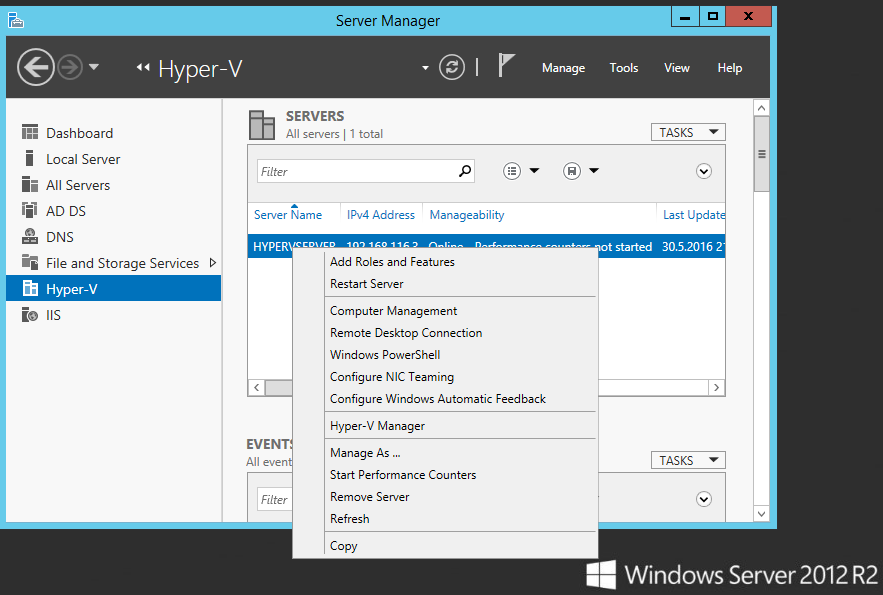Click the DNS icon in sidebar
The image size is (883, 595).
coord(30,236)
